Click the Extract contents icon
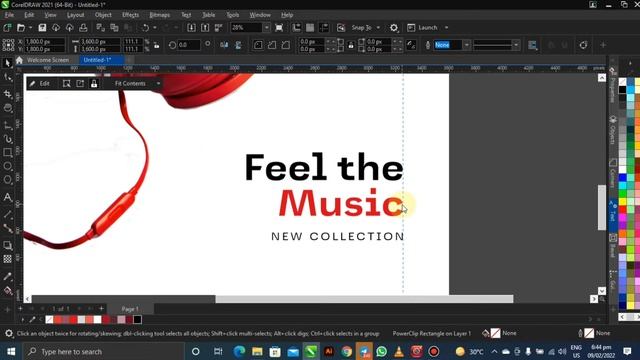This screenshot has height=360, width=640. (x=80, y=84)
